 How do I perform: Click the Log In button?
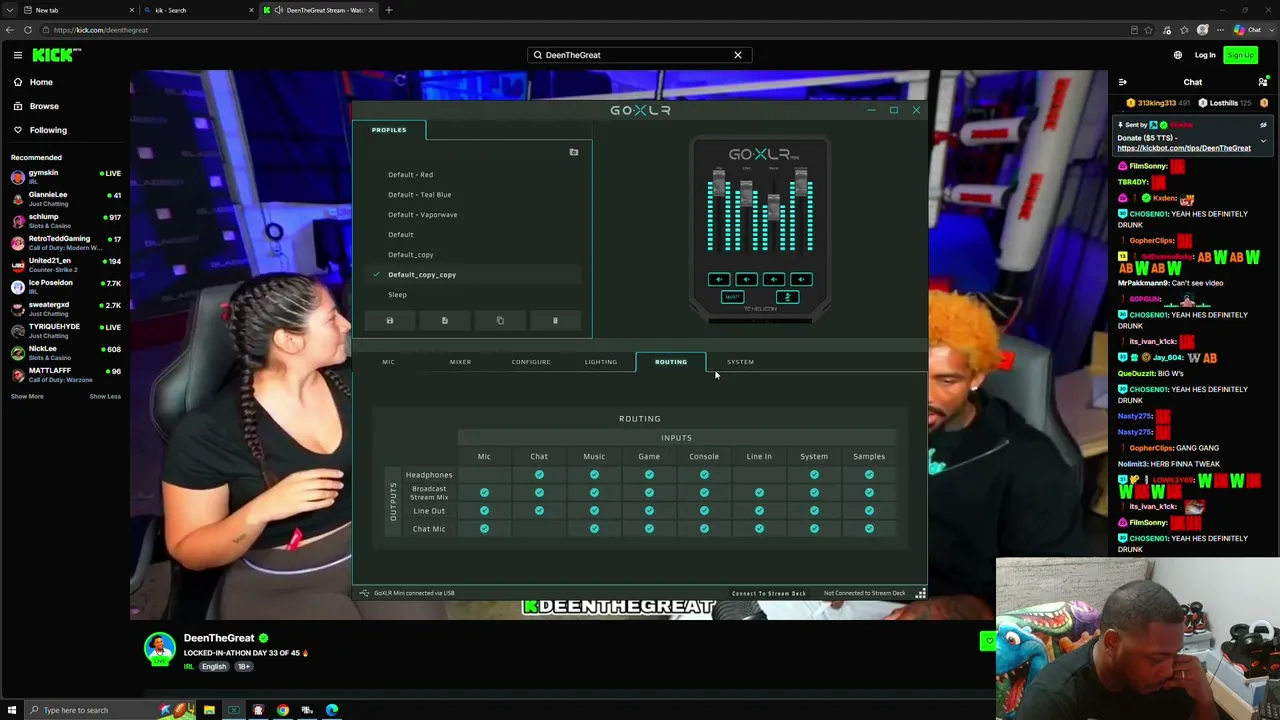point(1205,55)
